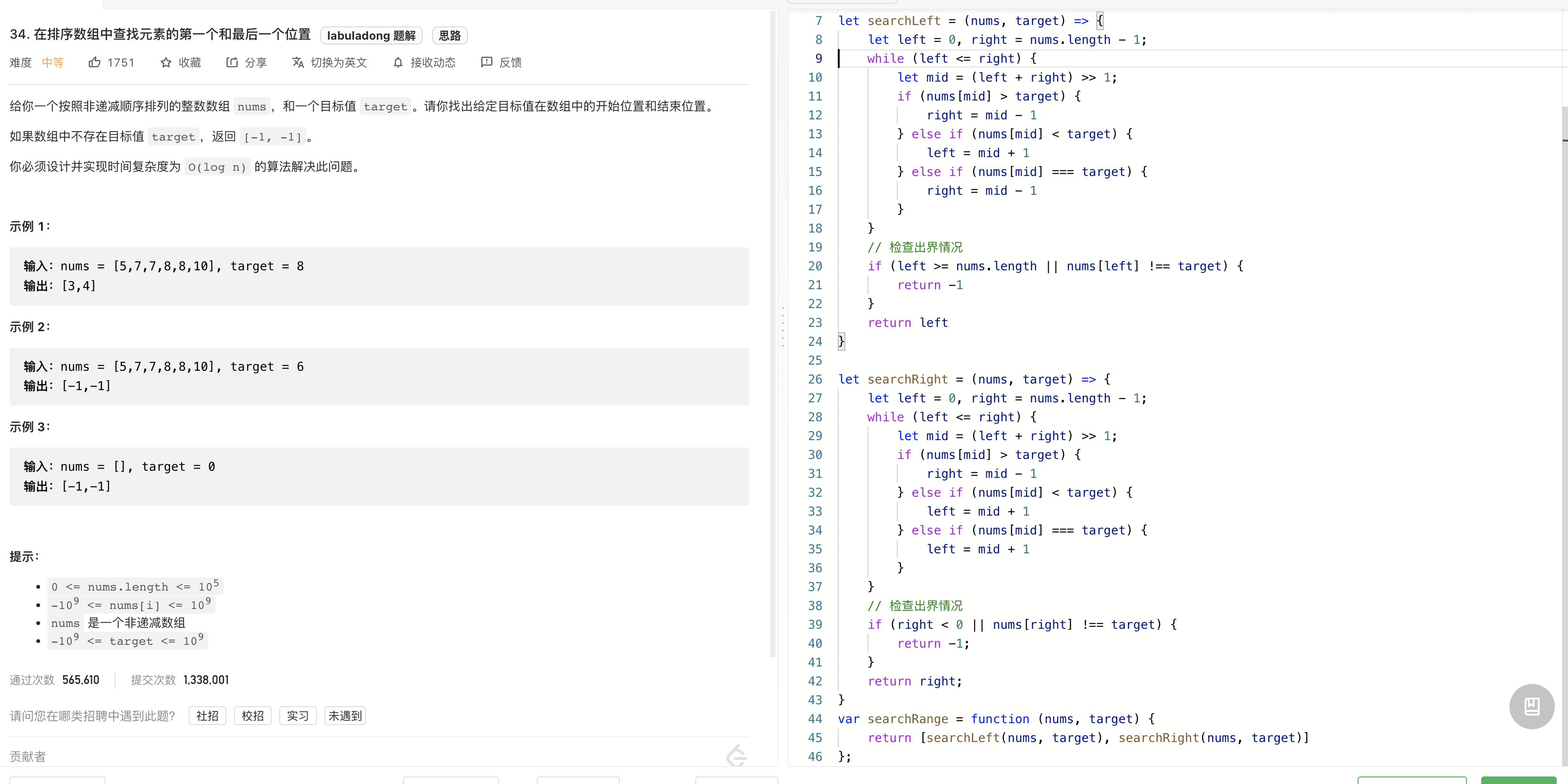Click line number 44 in editor
Viewport: 1568px width, 784px height.
pos(815,719)
